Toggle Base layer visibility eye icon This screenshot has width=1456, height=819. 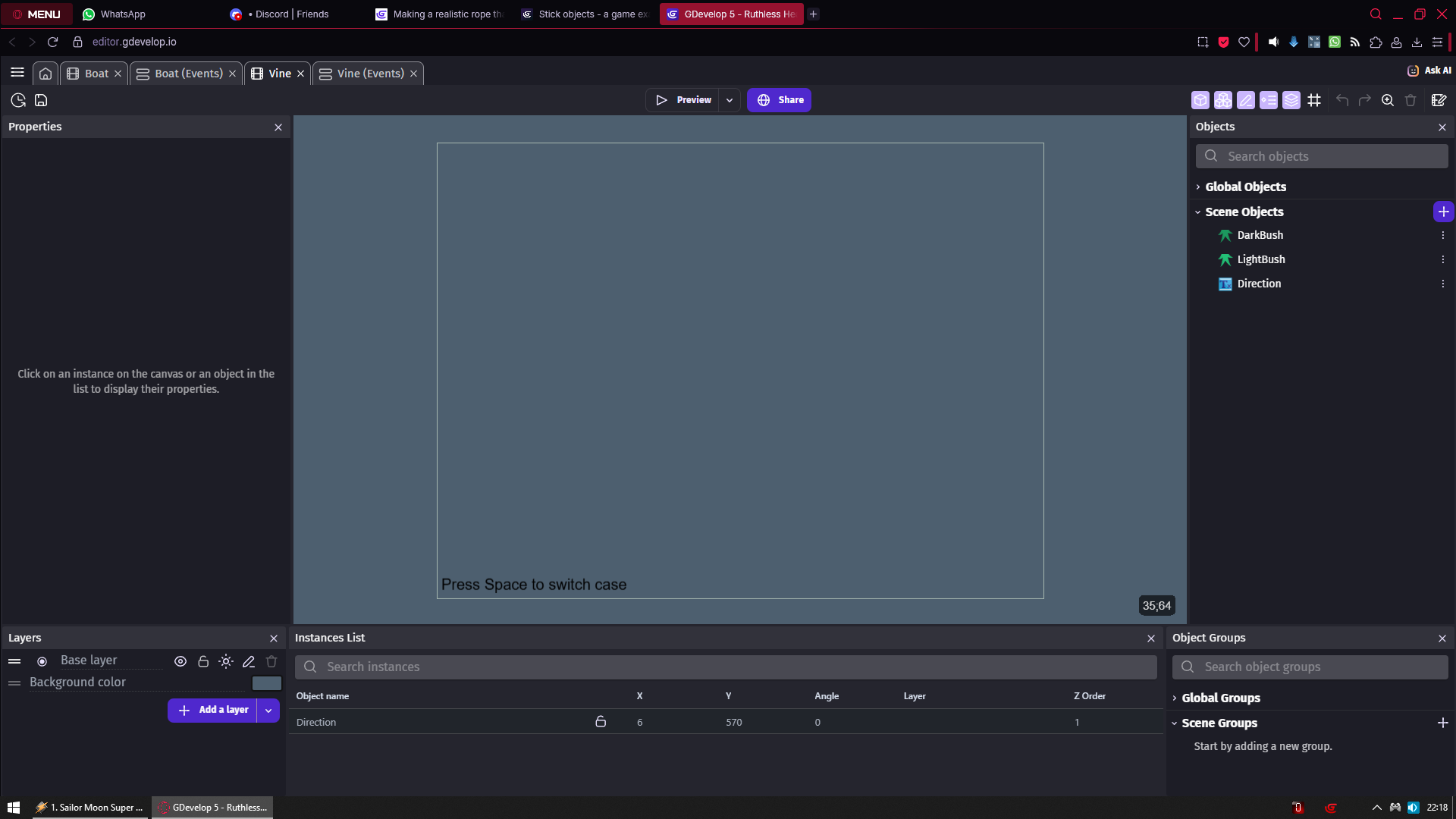click(180, 661)
